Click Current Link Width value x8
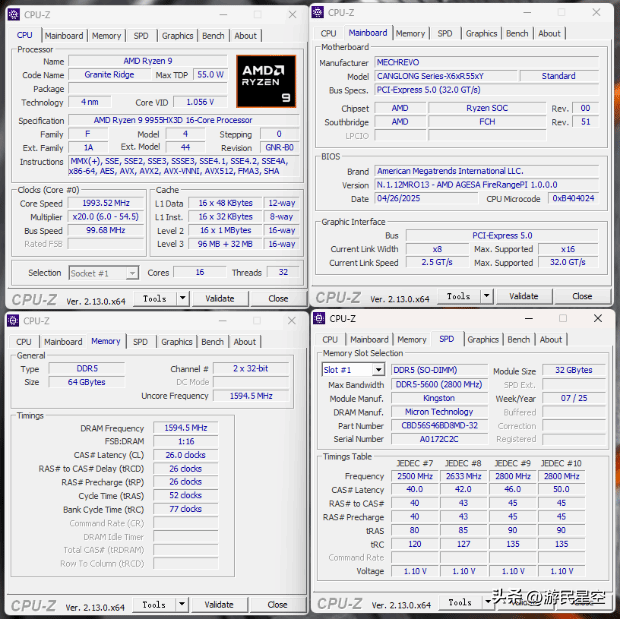 [437, 249]
